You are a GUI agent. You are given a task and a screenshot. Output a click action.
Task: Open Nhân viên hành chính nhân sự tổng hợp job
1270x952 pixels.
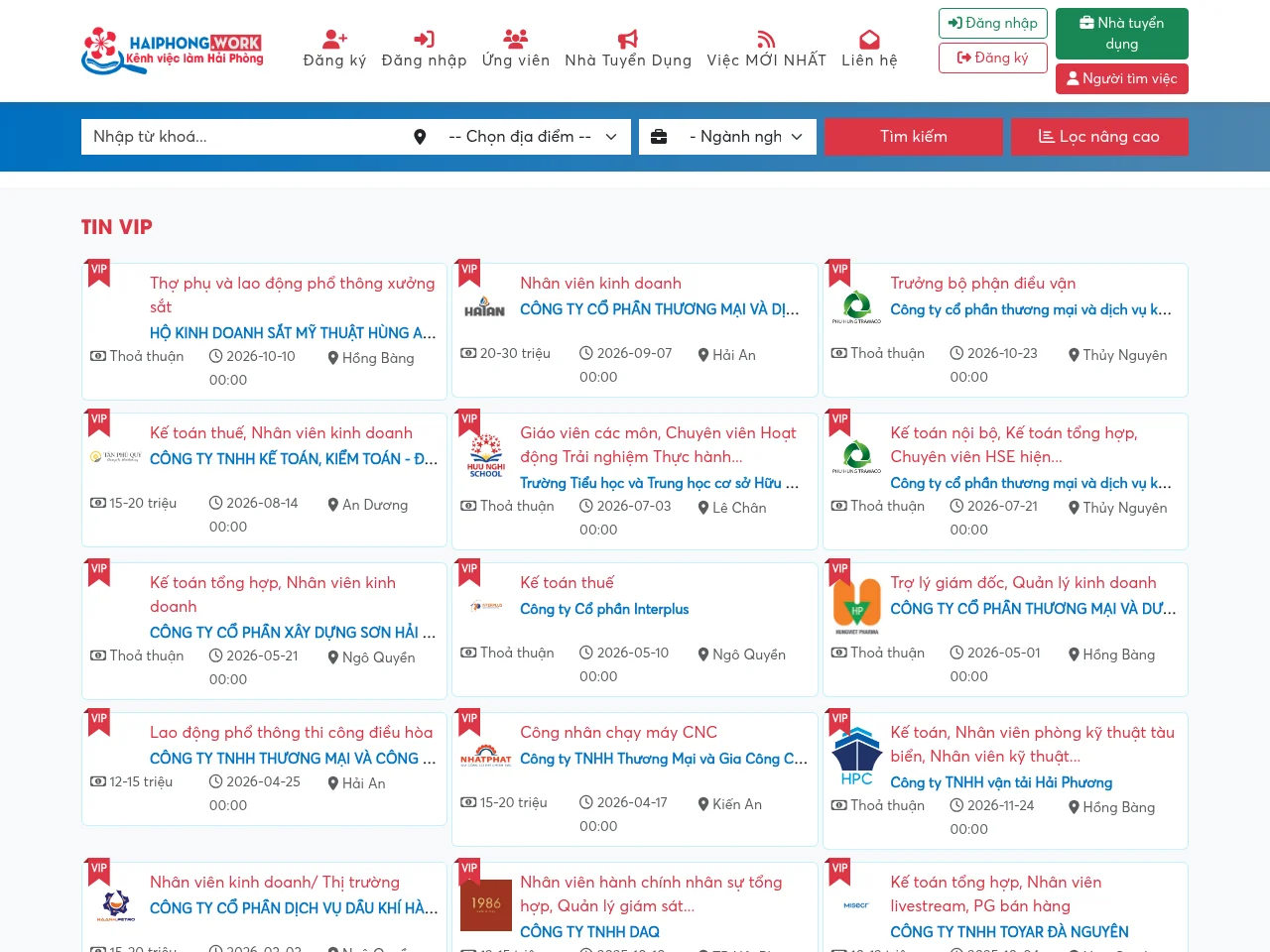point(651,893)
